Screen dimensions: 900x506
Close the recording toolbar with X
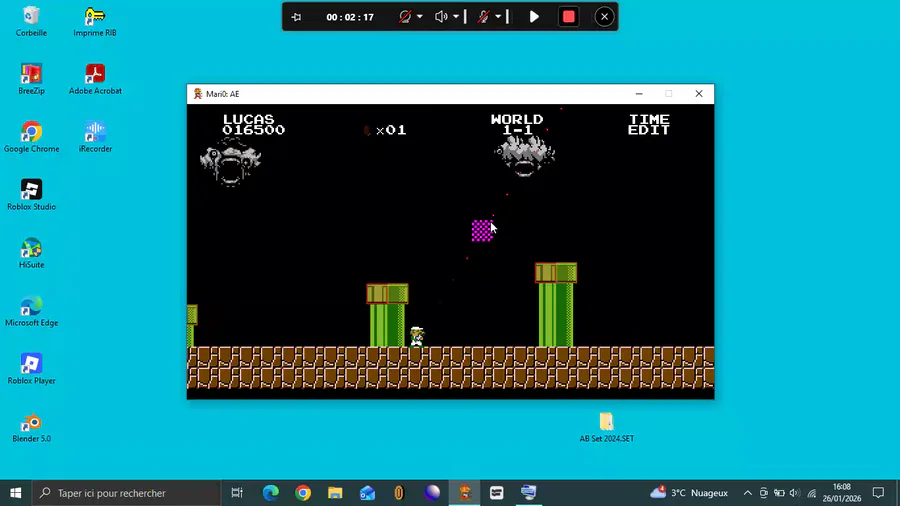click(x=604, y=17)
